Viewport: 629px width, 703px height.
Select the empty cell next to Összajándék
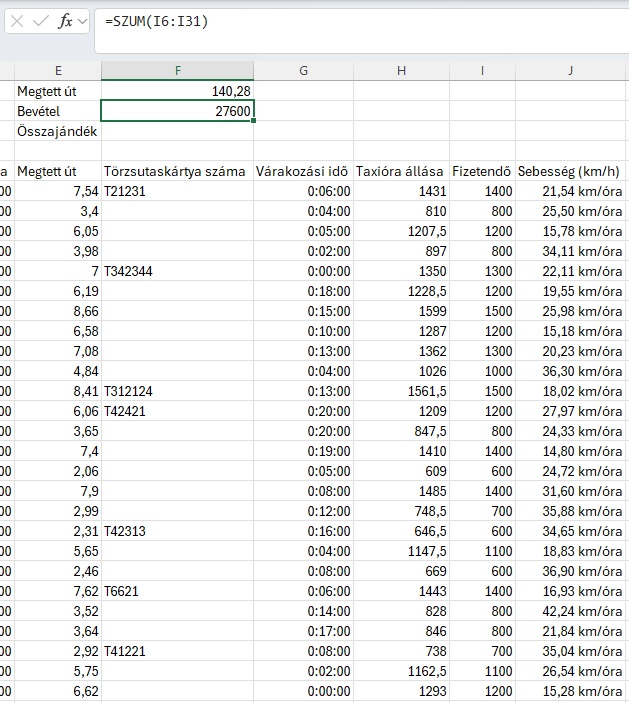178,131
